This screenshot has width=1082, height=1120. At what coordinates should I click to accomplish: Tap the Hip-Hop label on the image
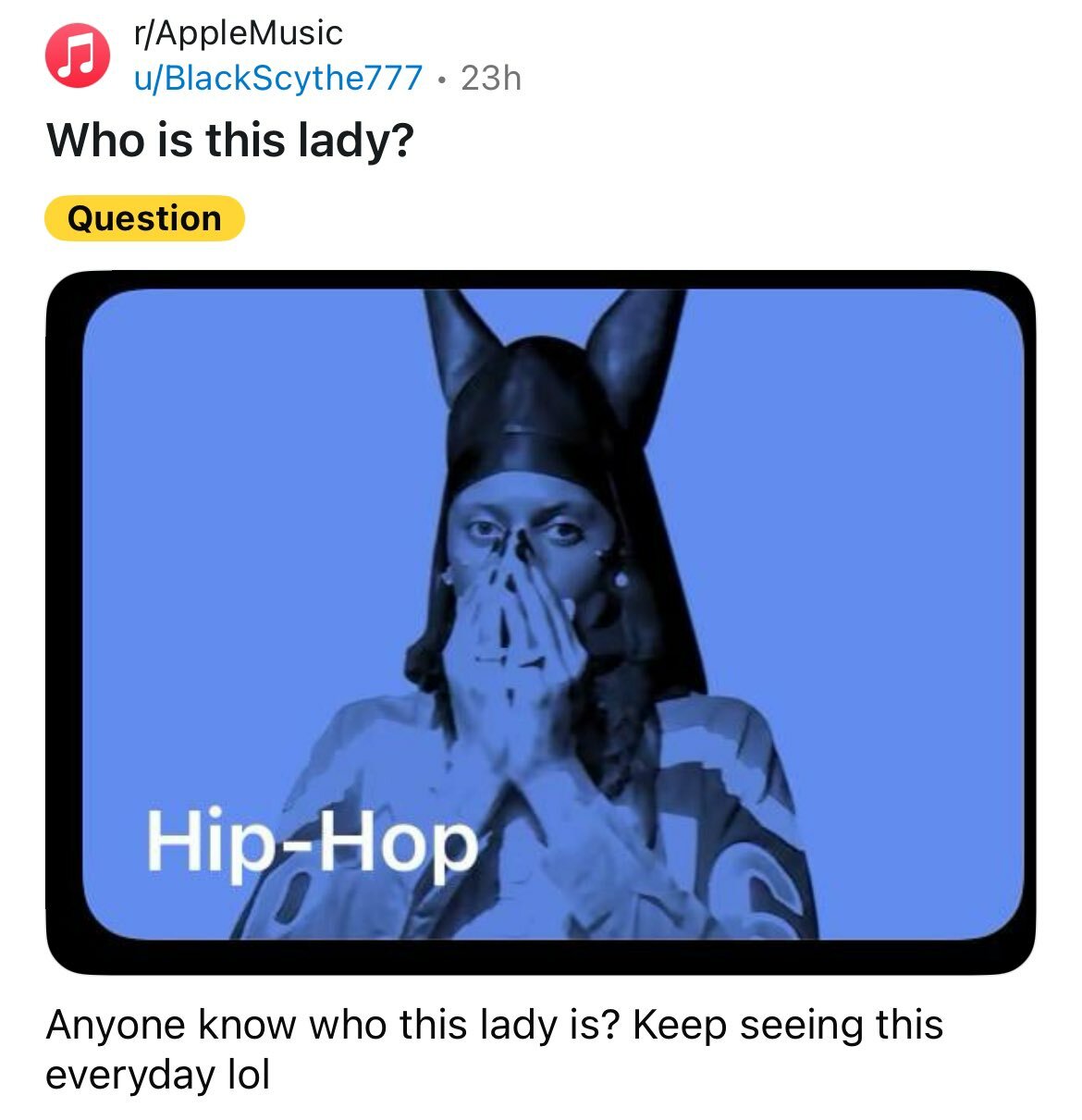point(312,843)
